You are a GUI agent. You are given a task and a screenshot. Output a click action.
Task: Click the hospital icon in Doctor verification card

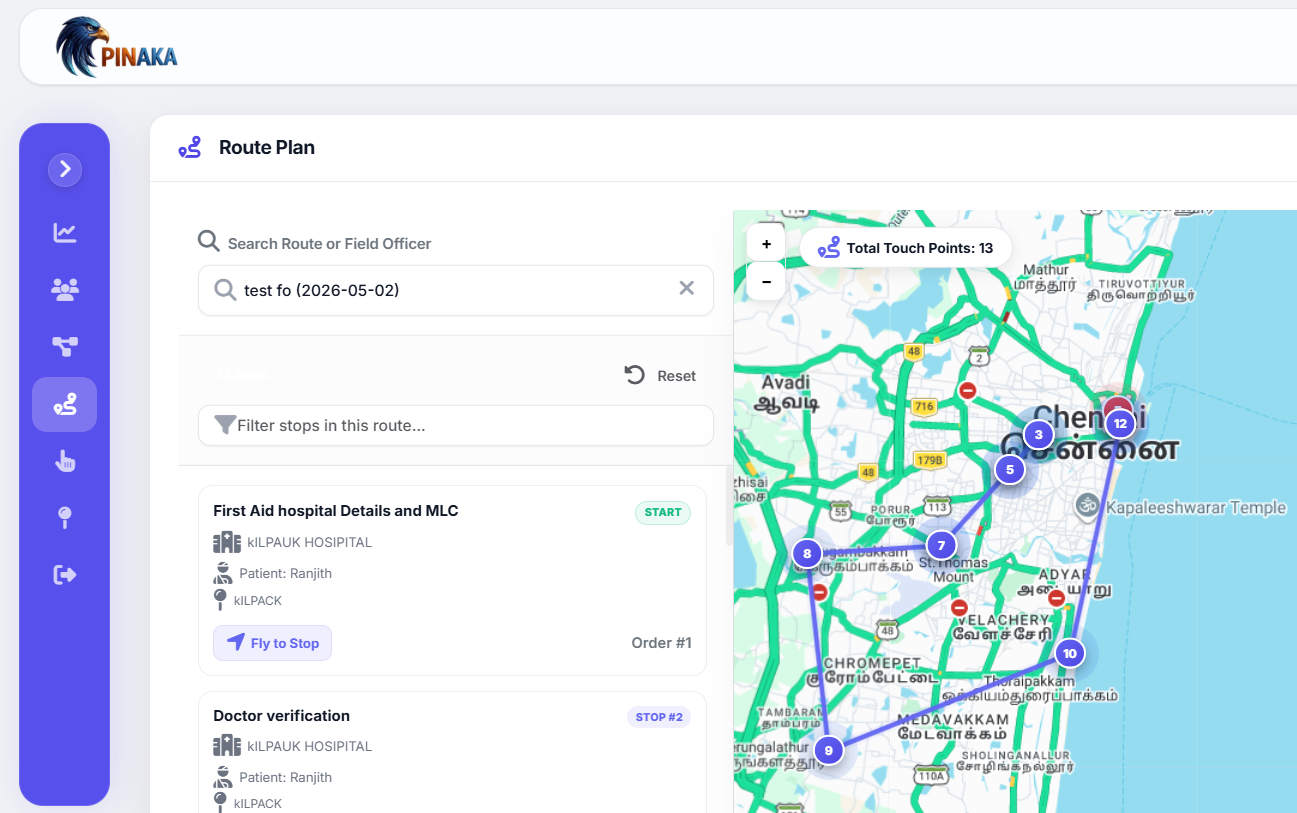click(x=227, y=746)
